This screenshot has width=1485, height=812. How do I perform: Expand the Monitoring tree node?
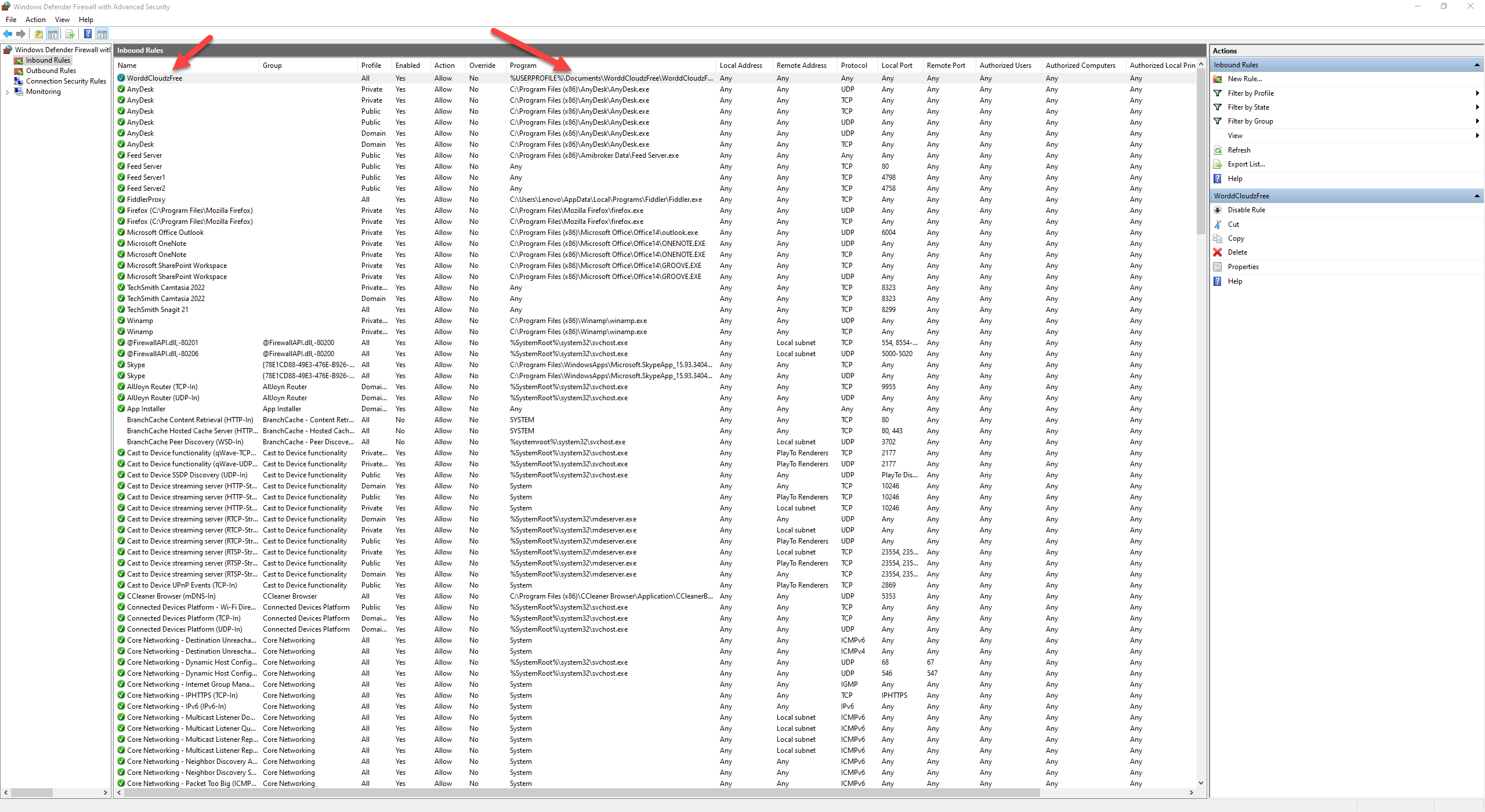[x=7, y=92]
